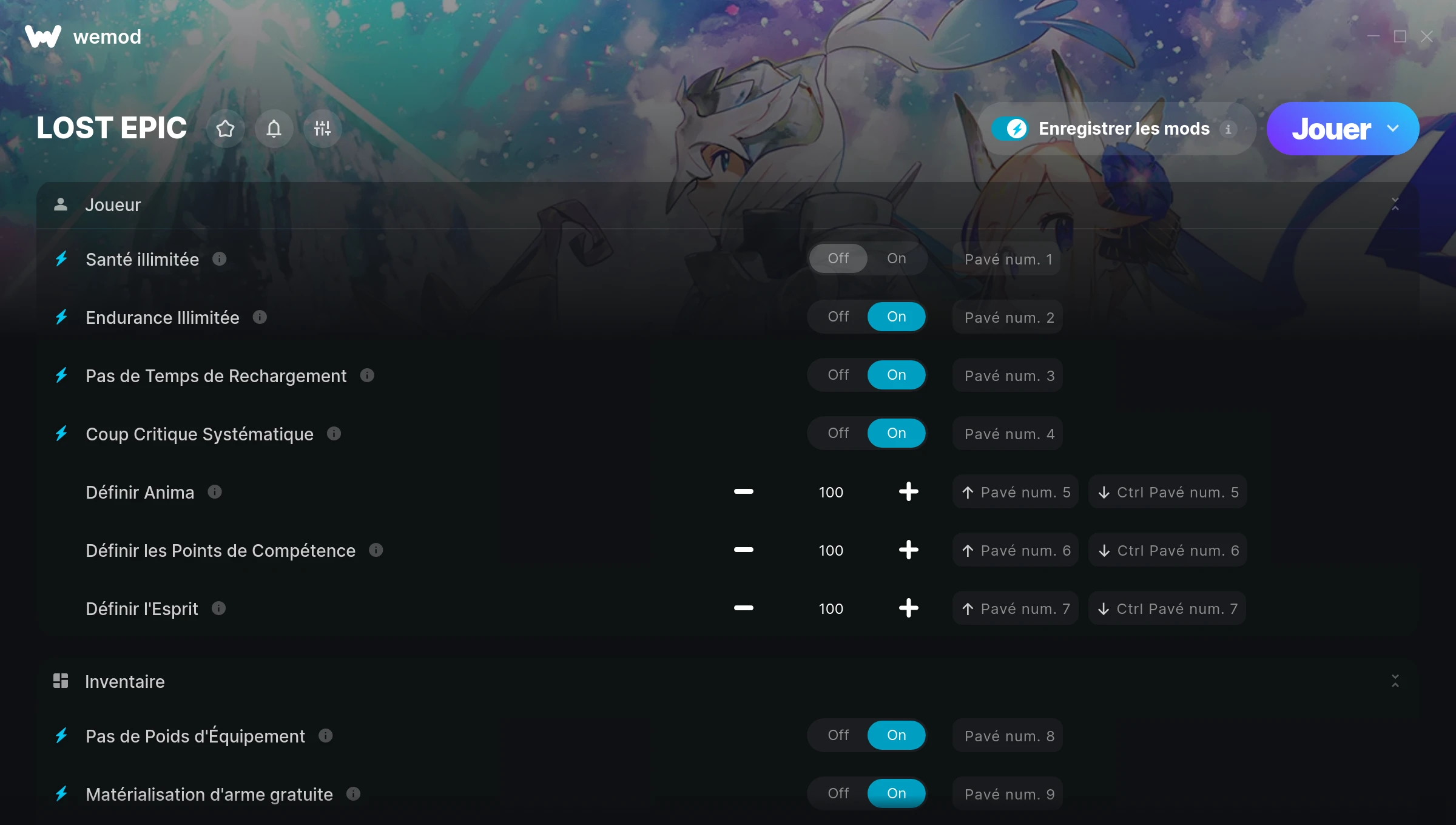Decrease the Définir Anima value with minus

pos(743,491)
